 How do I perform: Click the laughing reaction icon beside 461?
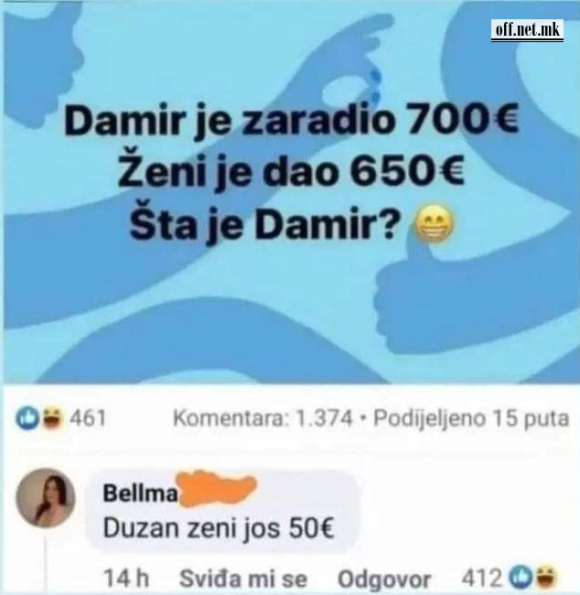[51, 418]
